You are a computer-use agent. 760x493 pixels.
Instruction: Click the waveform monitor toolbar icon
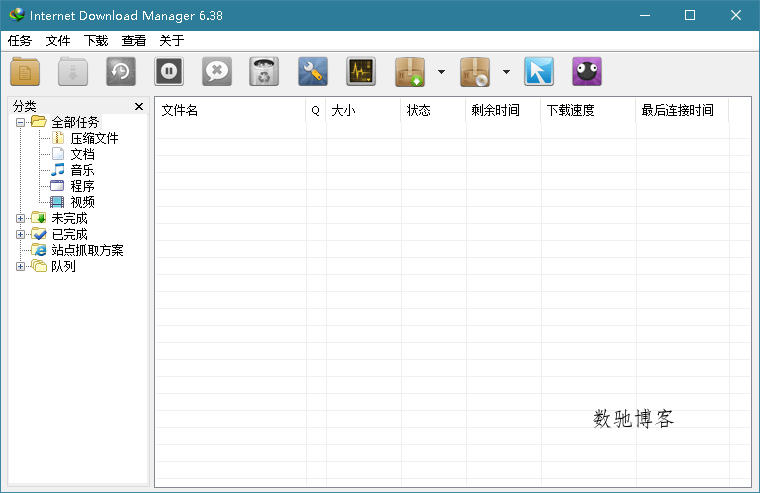(x=361, y=72)
